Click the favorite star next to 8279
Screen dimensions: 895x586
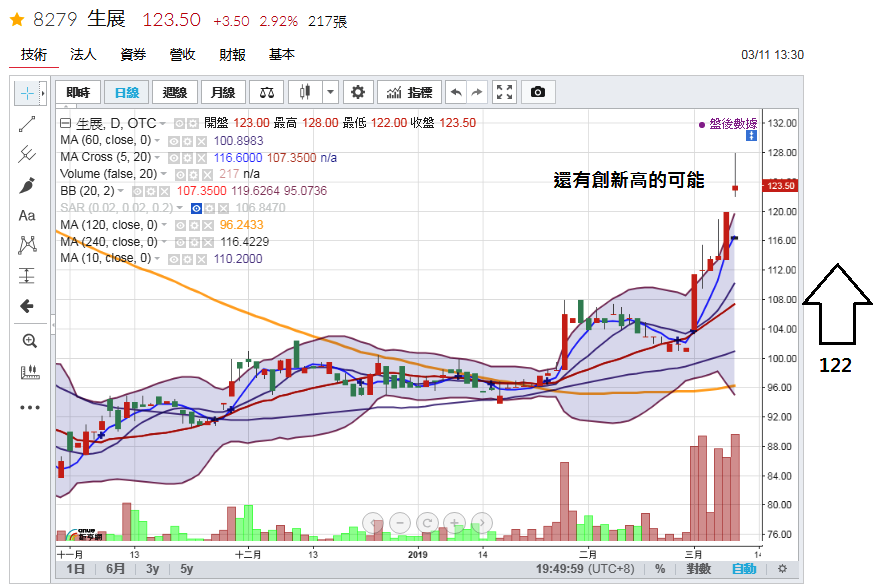[17, 20]
